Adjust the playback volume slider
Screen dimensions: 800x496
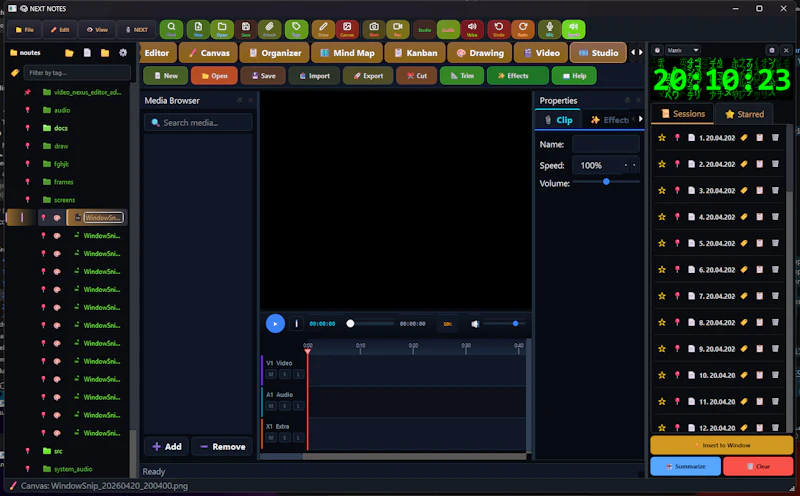click(505, 324)
